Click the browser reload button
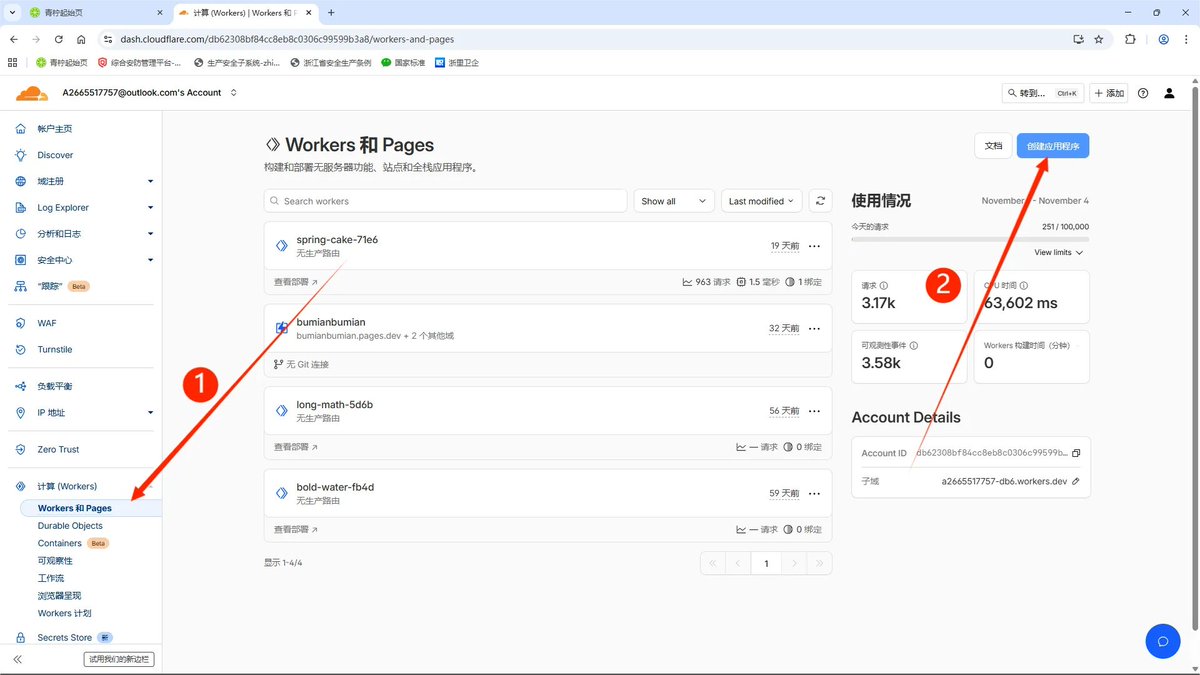1200x675 pixels. tap(59, 39)
